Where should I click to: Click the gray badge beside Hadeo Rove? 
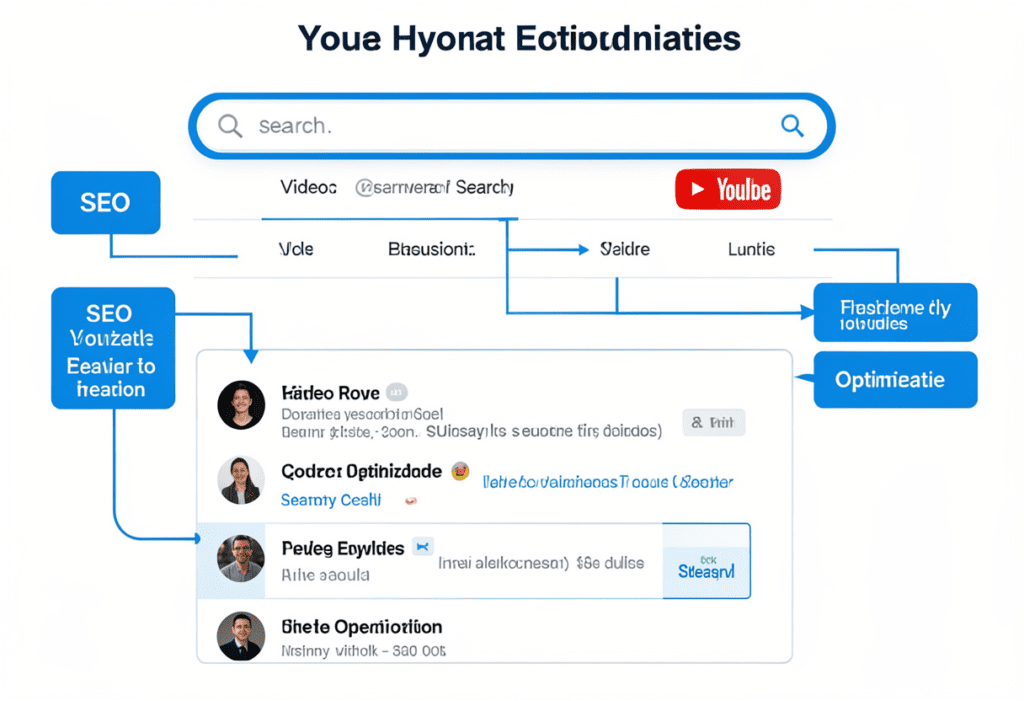[x=396, y=392]
